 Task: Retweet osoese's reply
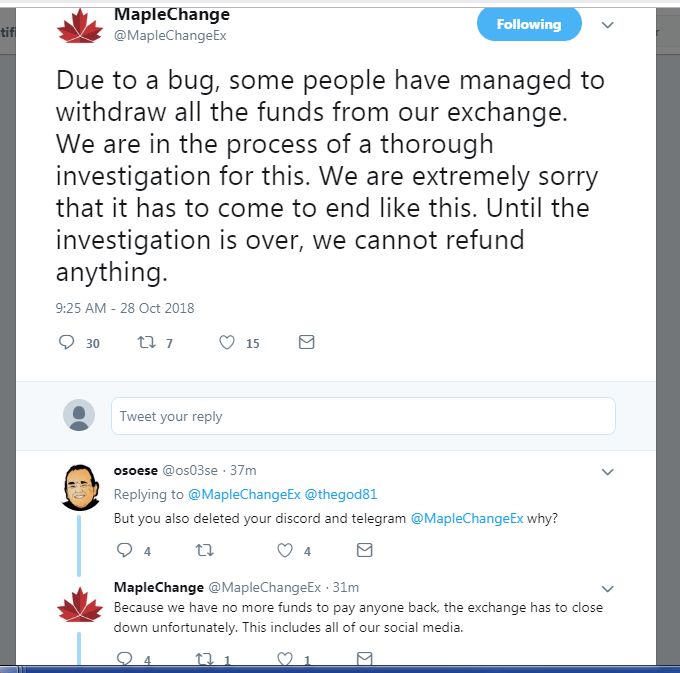(204, 550)
